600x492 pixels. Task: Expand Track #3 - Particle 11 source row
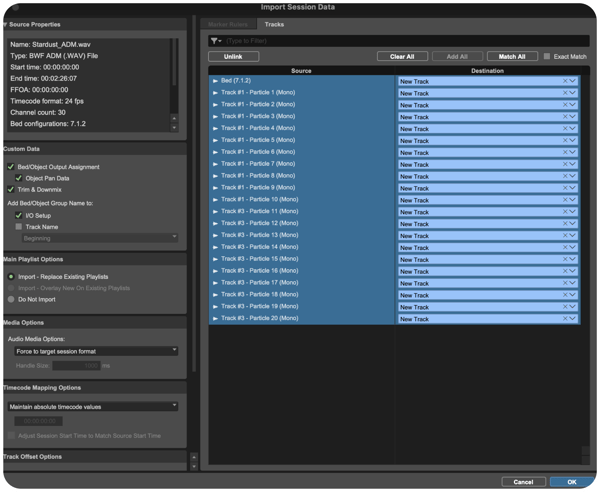coord(215,212)
